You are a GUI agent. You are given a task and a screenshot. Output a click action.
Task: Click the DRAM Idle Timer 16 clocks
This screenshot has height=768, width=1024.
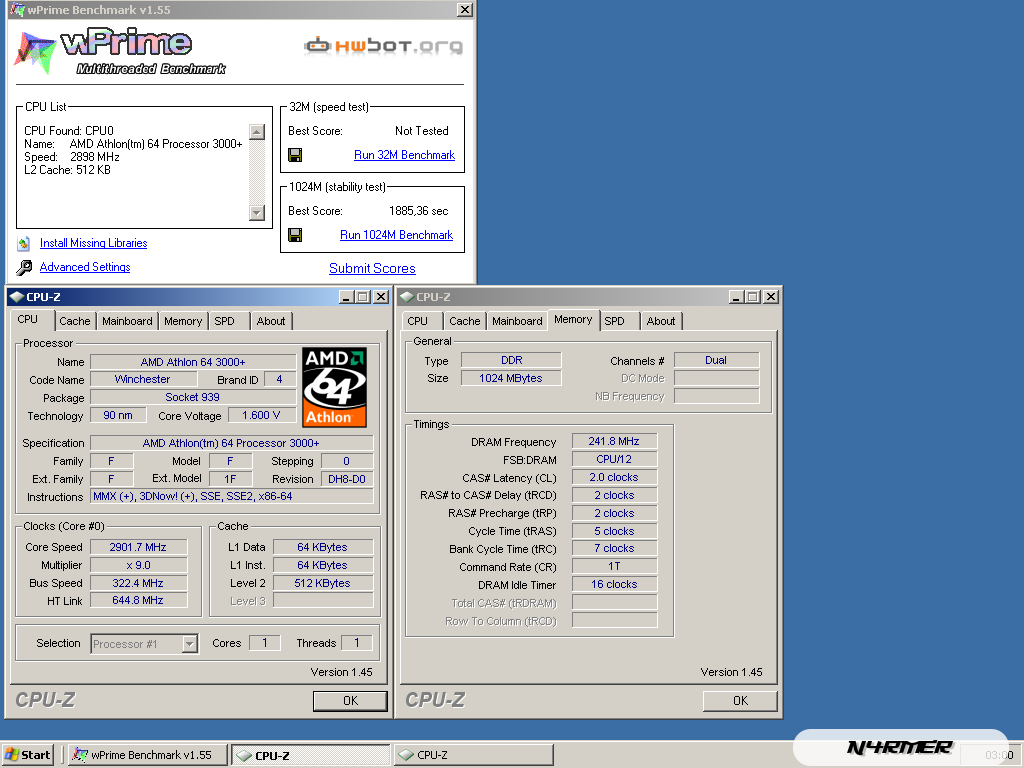615,584
